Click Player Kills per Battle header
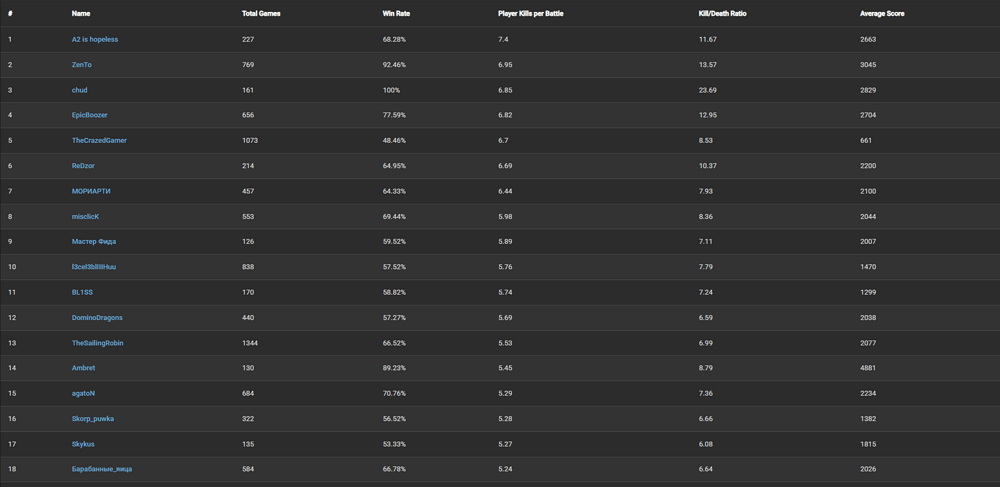This screenshot has height=487, width=1000. point(531,14)
